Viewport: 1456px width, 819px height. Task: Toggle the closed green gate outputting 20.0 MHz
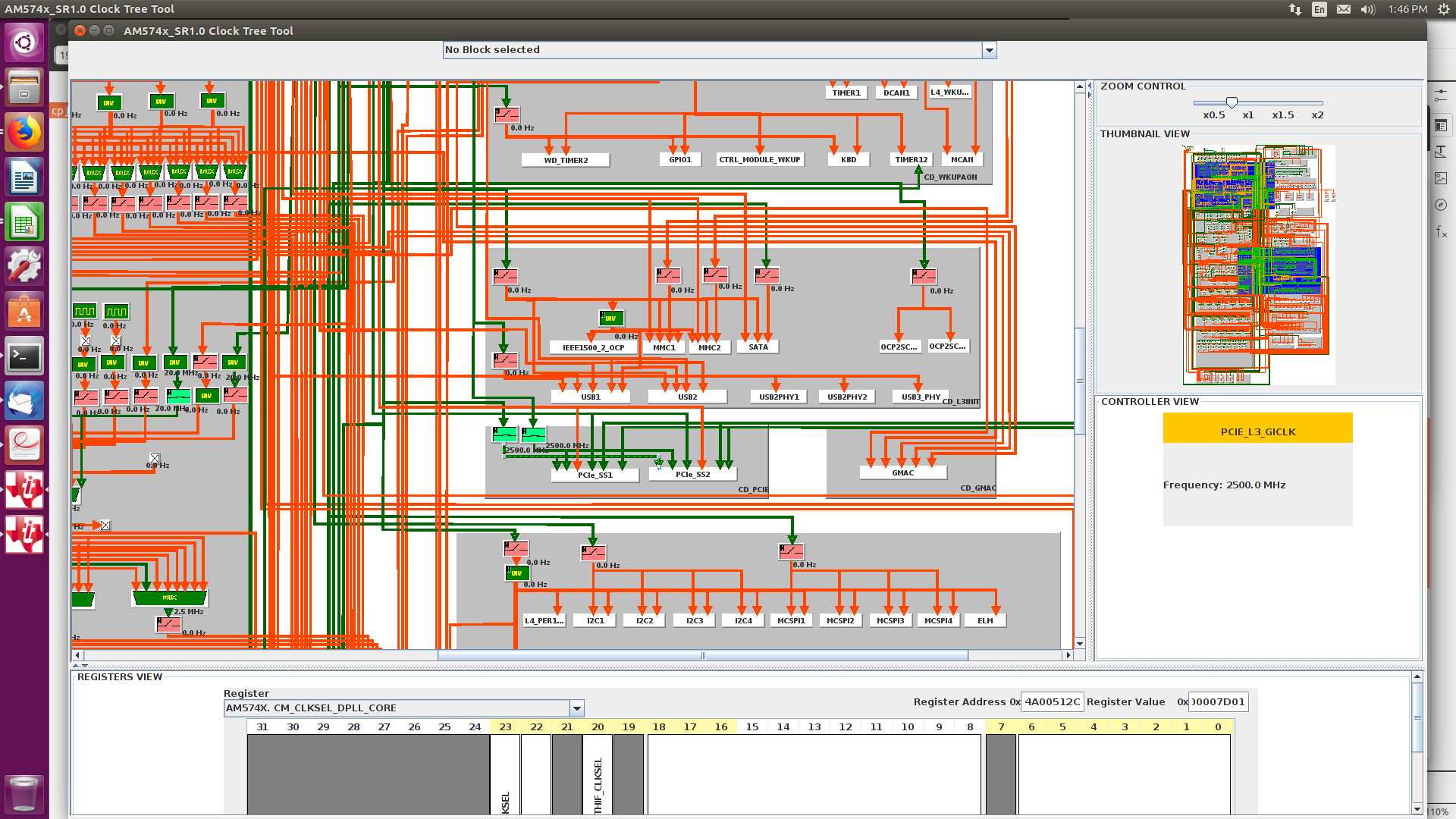tap(178, 395)
